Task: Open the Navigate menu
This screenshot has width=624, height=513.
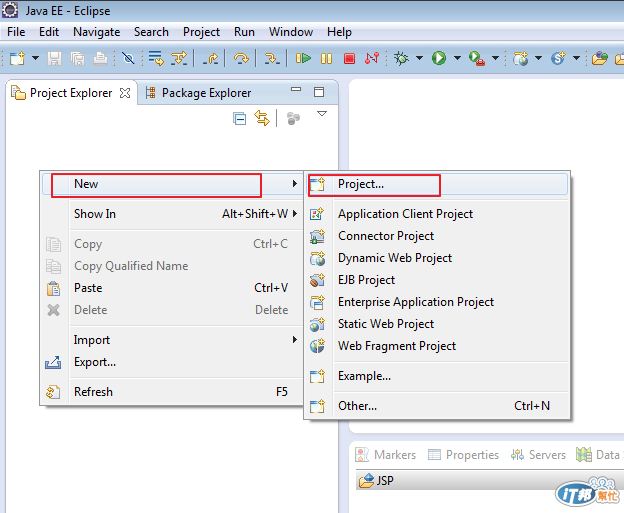Action: coord(97,32)
